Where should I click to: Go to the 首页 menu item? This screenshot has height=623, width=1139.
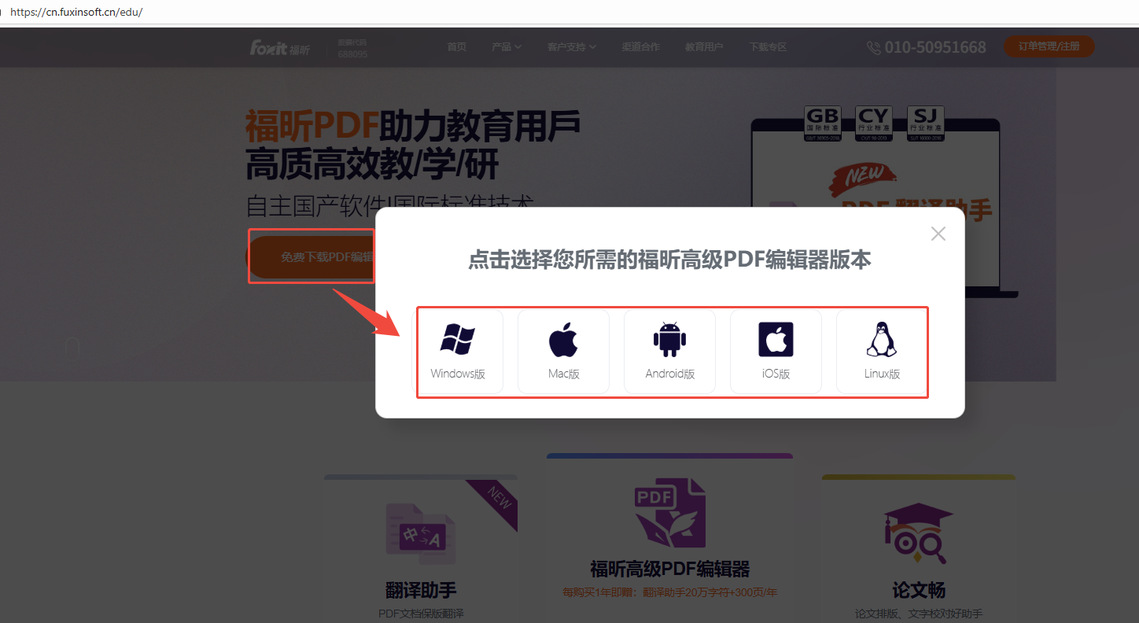457,46
